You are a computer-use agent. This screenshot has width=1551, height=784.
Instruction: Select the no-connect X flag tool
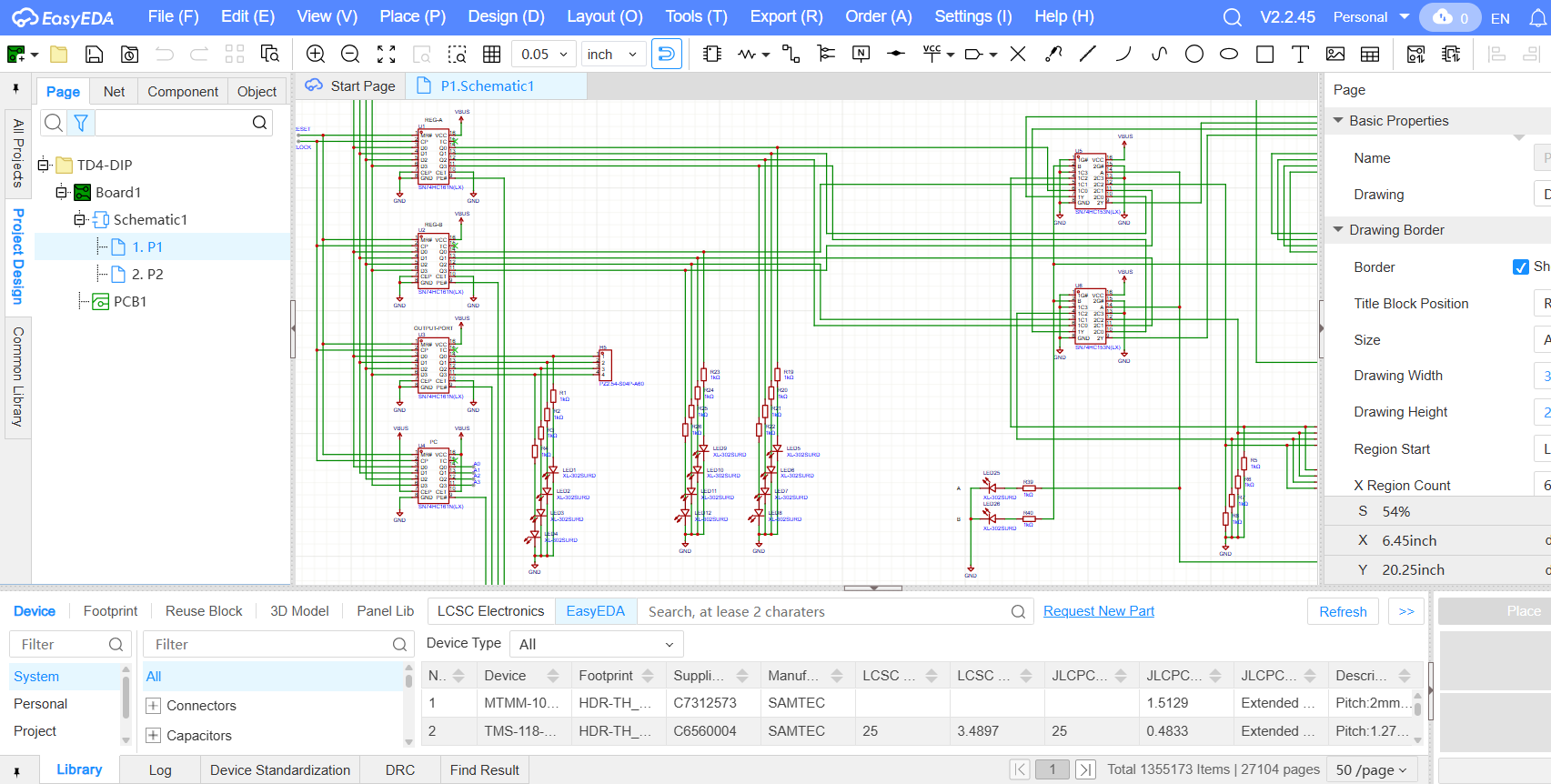click(1018, 55)
